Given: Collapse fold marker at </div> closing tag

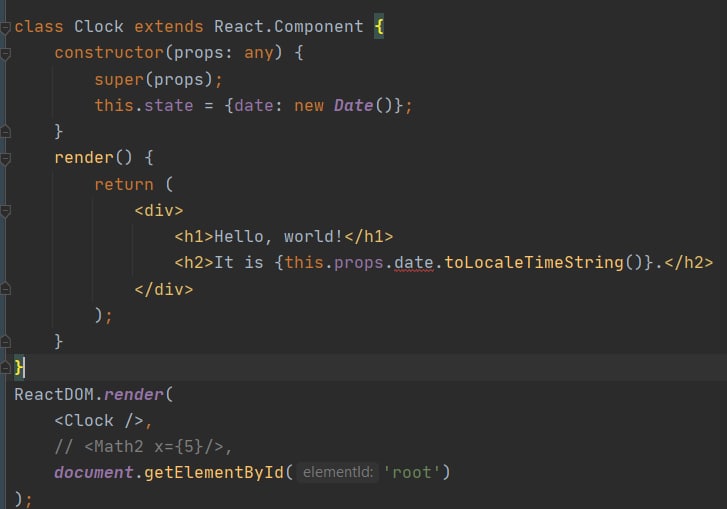Looking at the screenshot, I should [5, 289].
